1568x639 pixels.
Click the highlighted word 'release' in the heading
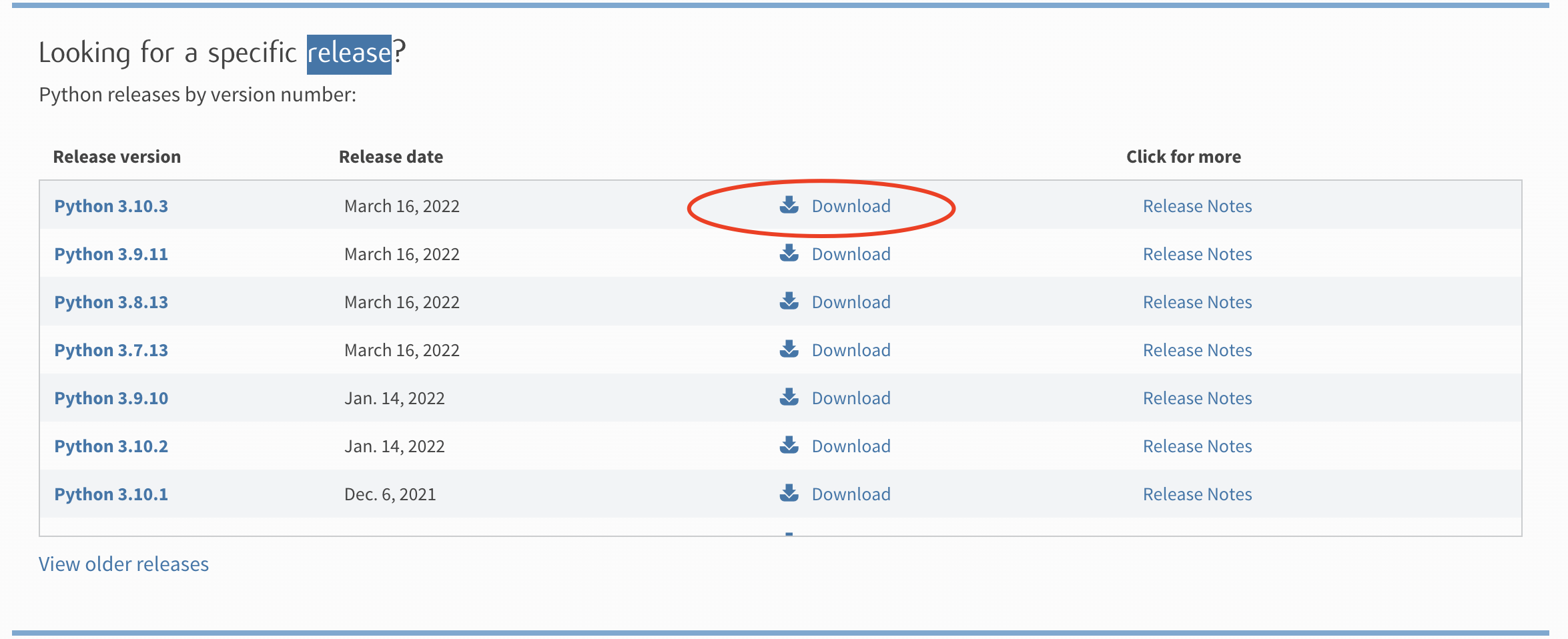[349, 53]
